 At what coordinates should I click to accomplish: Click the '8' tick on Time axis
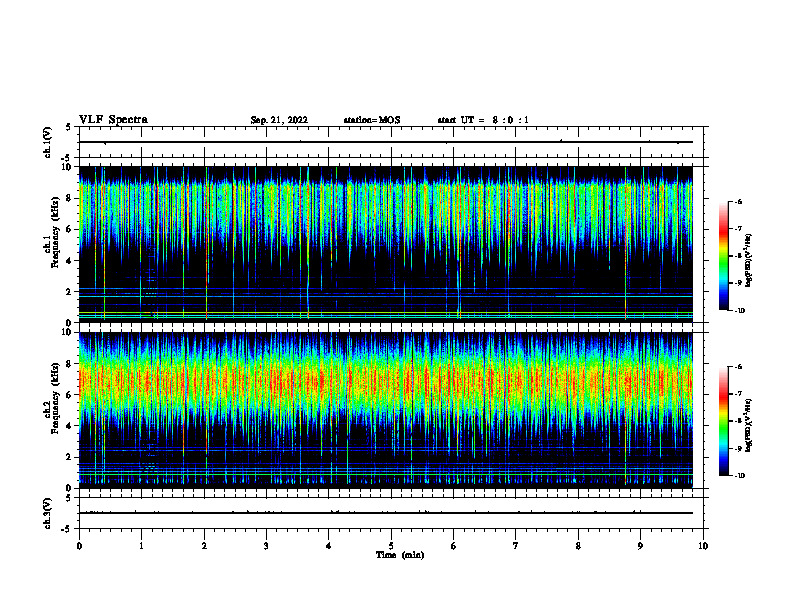pyautogui.click(x=578, y=546)
